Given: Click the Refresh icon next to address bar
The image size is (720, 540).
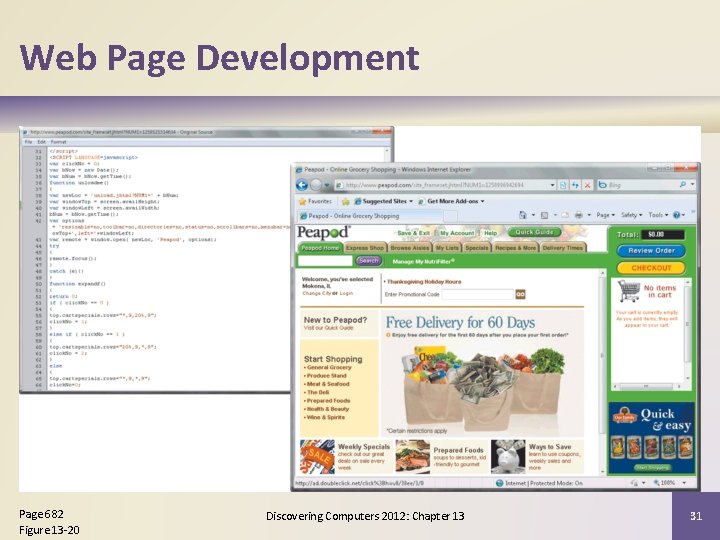Looking at the screenshot, I should click(575, 185).
